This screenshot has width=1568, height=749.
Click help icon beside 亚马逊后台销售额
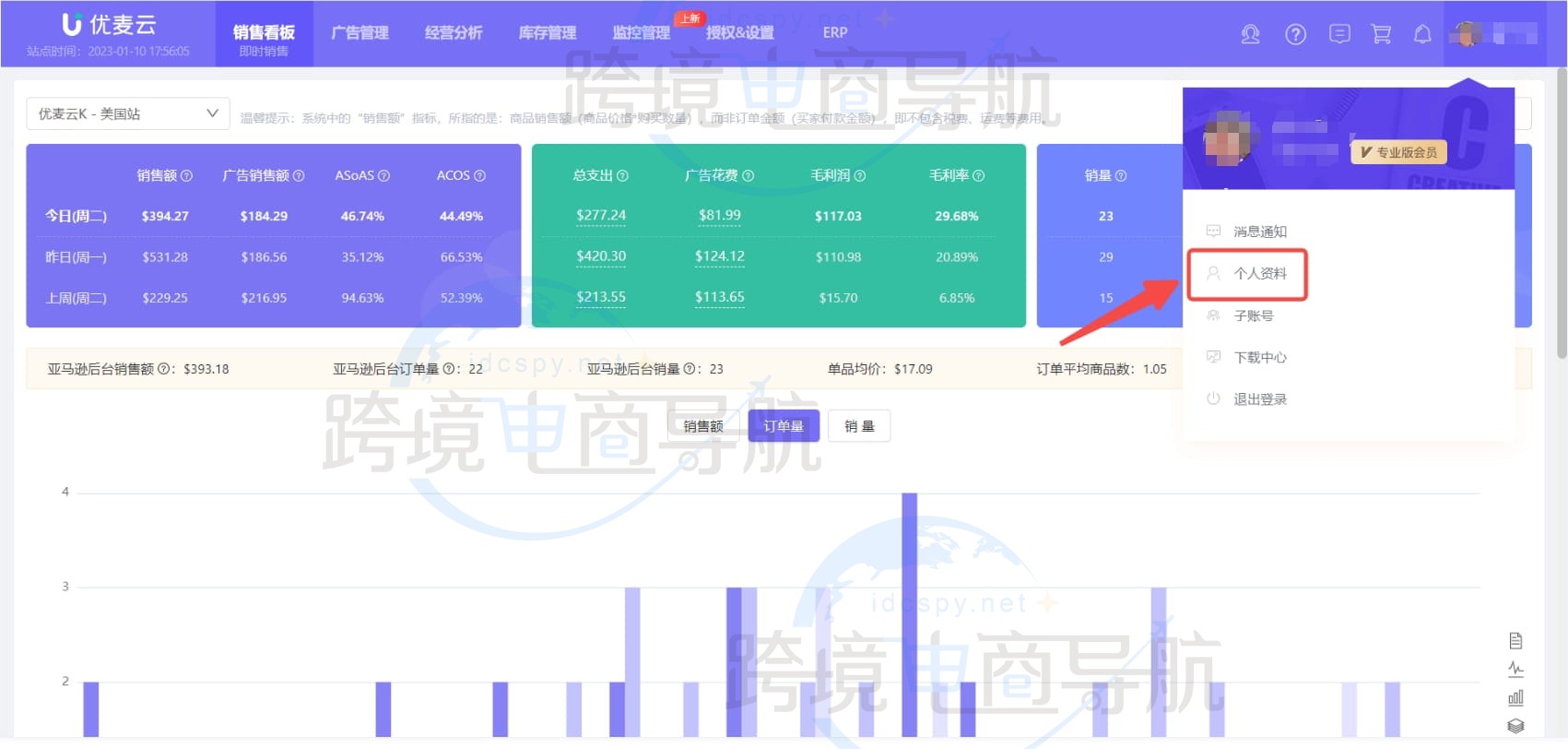[x=163, y=369]
